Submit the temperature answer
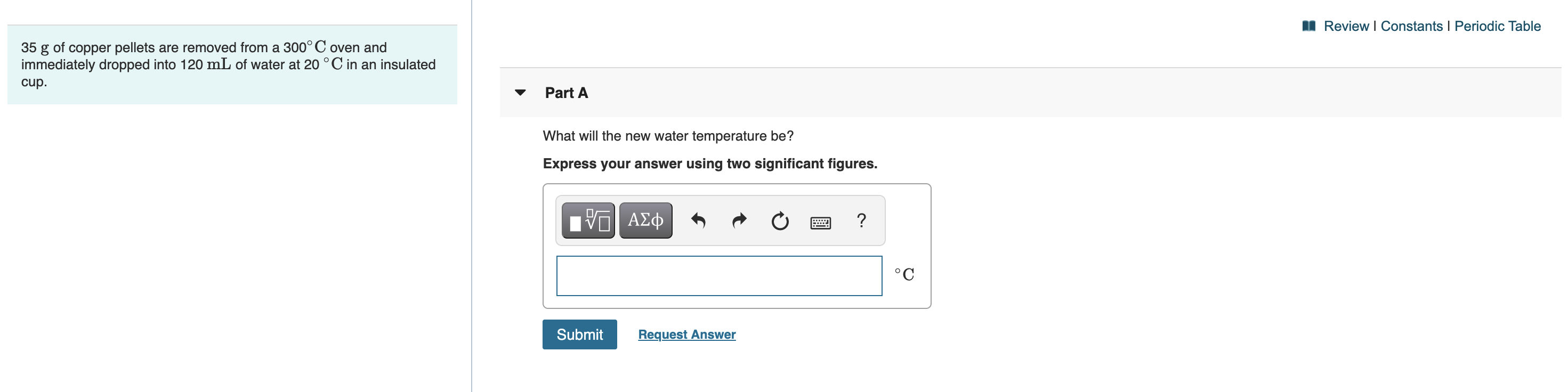The width and height of the screenshot is (1568, 392). 579,334
